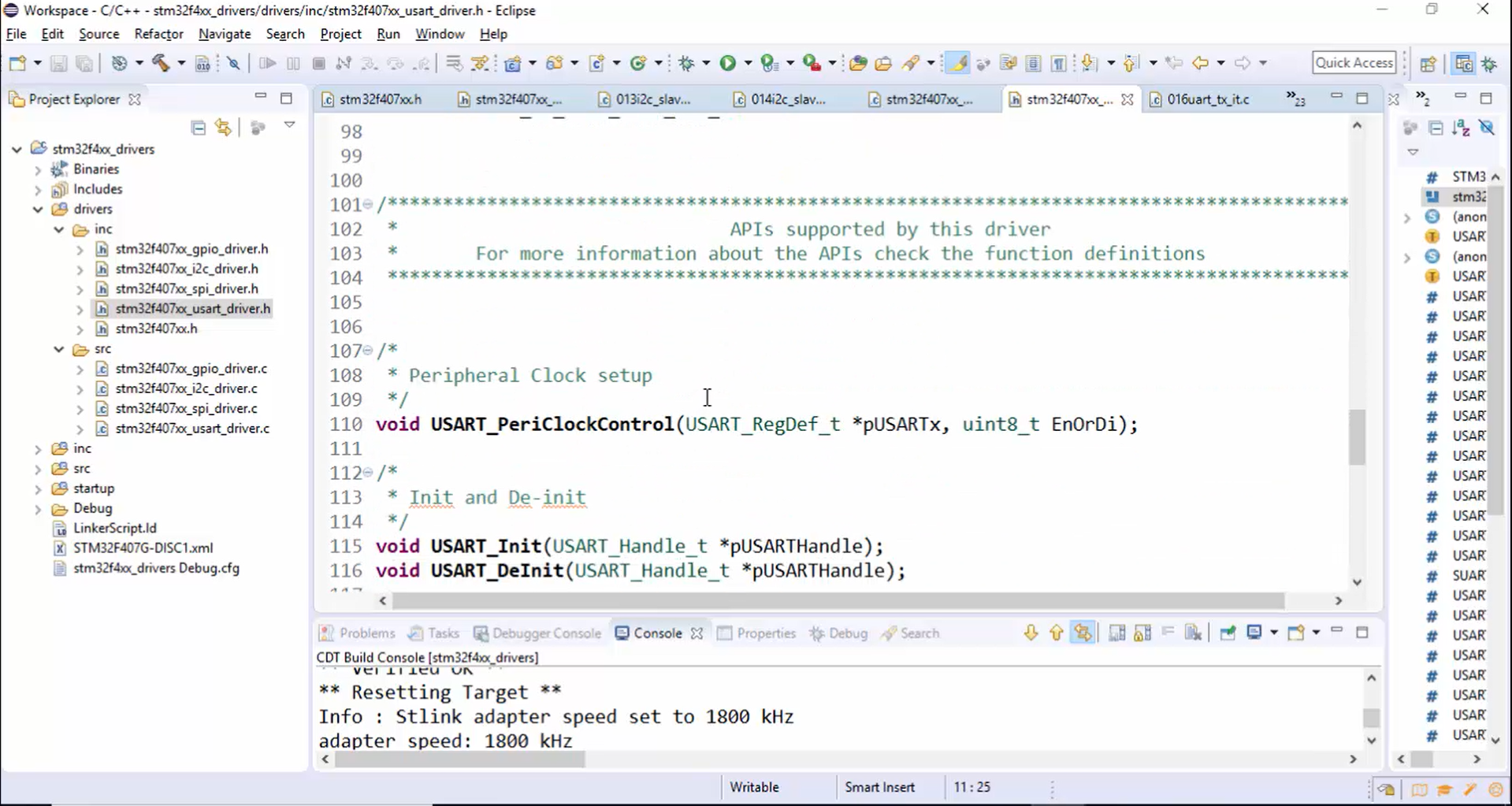Open the Refactor menu
Screen dimensions: 1512x806
pos(158,34)
